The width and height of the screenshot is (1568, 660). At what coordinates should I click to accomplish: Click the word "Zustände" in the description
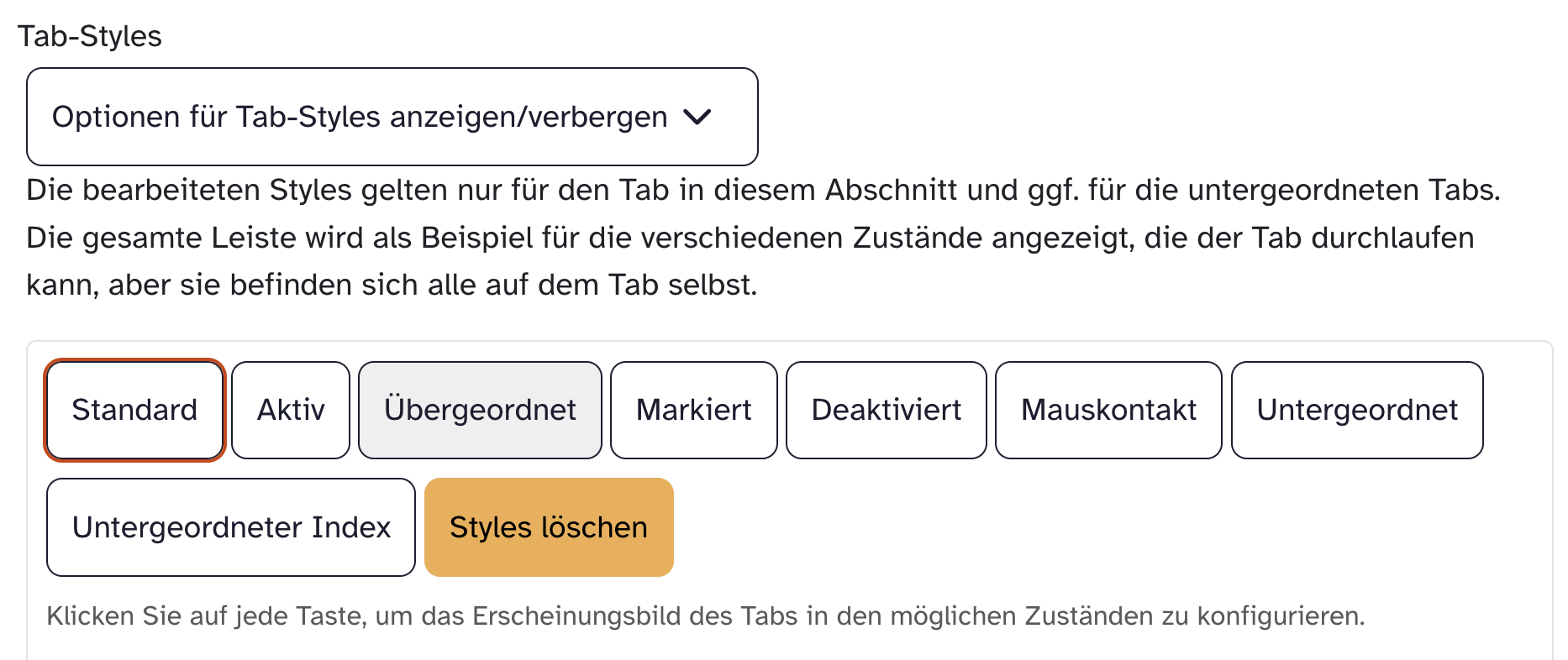pos(918,238)
